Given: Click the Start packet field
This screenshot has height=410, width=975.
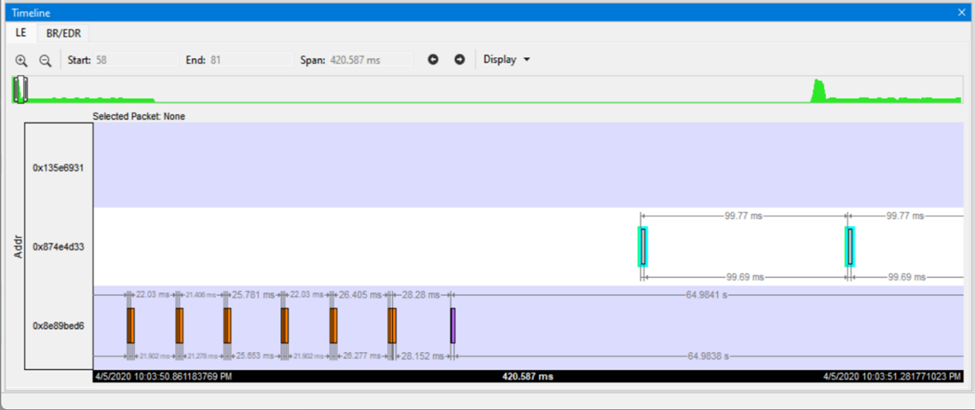Looking at the screenshot, I should [136, 60].
